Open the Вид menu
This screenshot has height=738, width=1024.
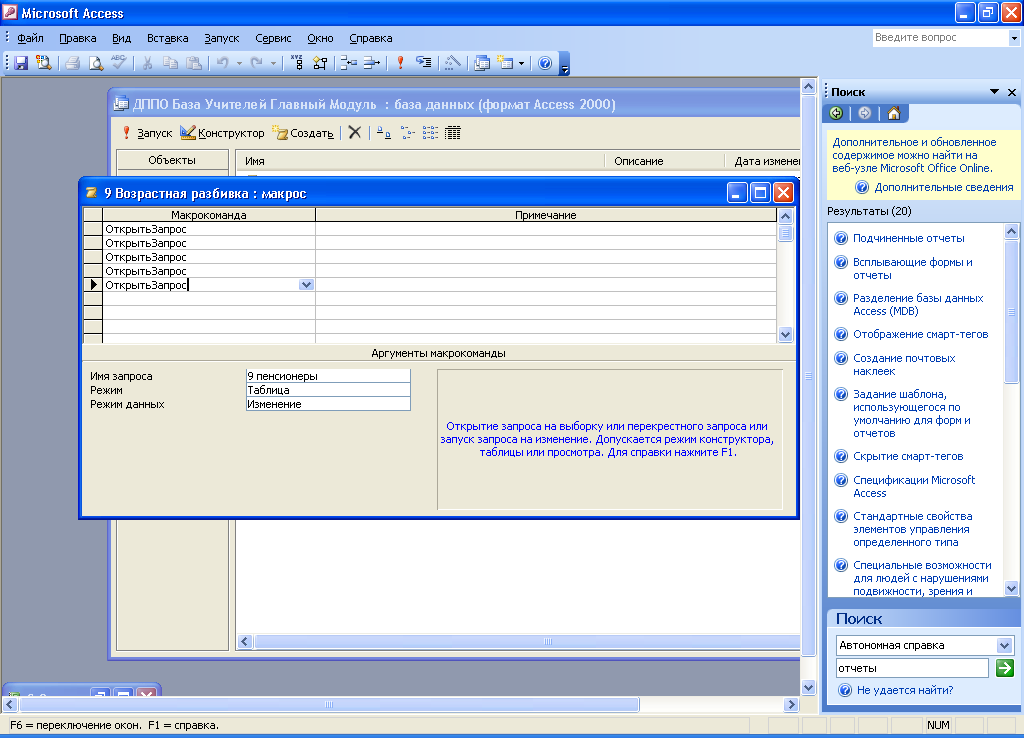(x=121, y=39)
